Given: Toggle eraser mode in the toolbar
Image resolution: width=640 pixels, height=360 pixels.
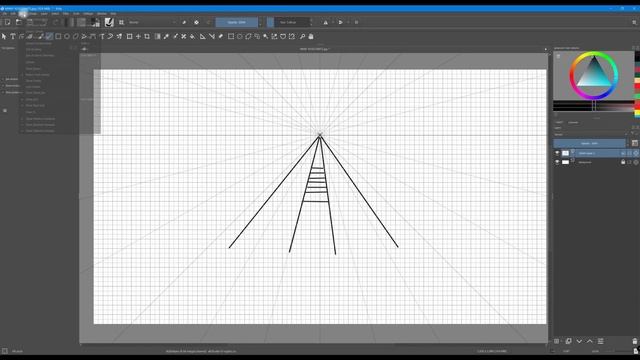Looking at the screenshot, I should click(184, 22).
